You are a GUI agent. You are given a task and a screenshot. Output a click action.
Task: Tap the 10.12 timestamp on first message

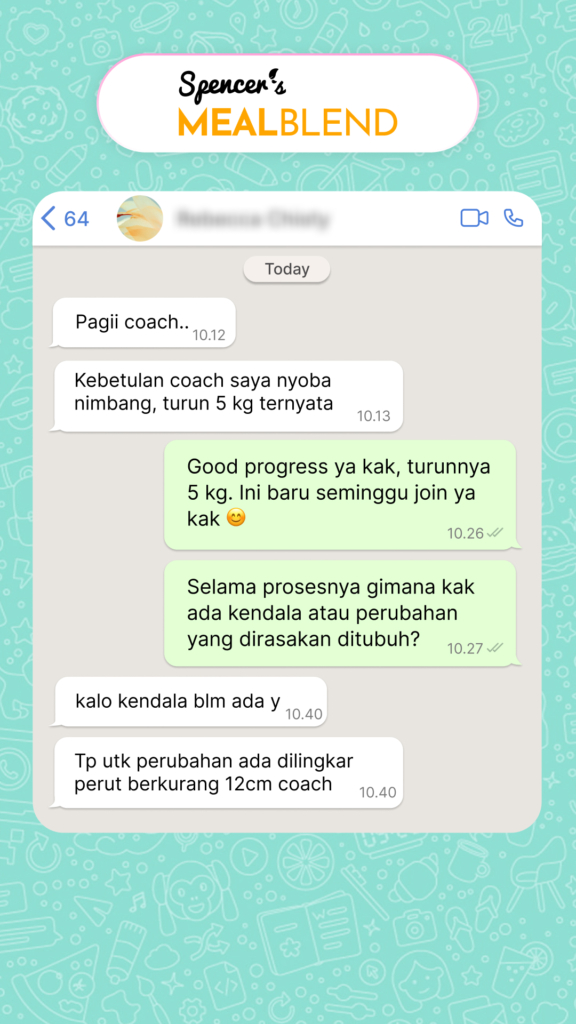[208, 335]
